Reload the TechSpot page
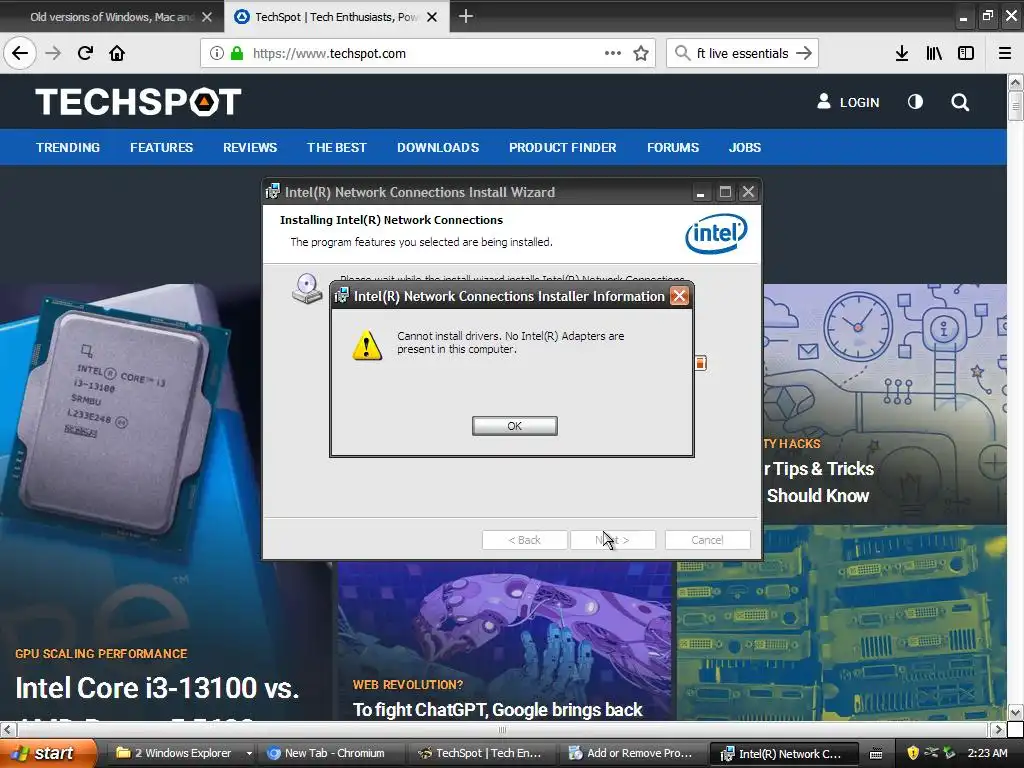The width and height of the screenshot is (1024, 768). [x=85, y=53]
